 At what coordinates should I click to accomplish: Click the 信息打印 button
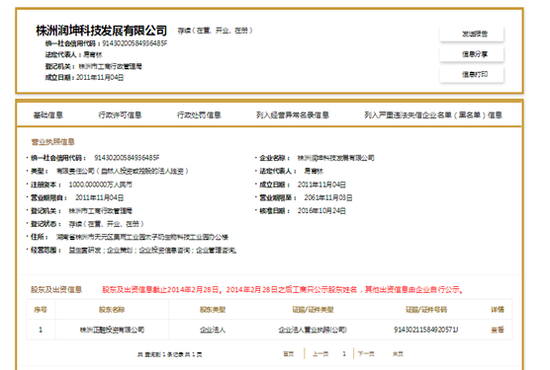point(472,74)
